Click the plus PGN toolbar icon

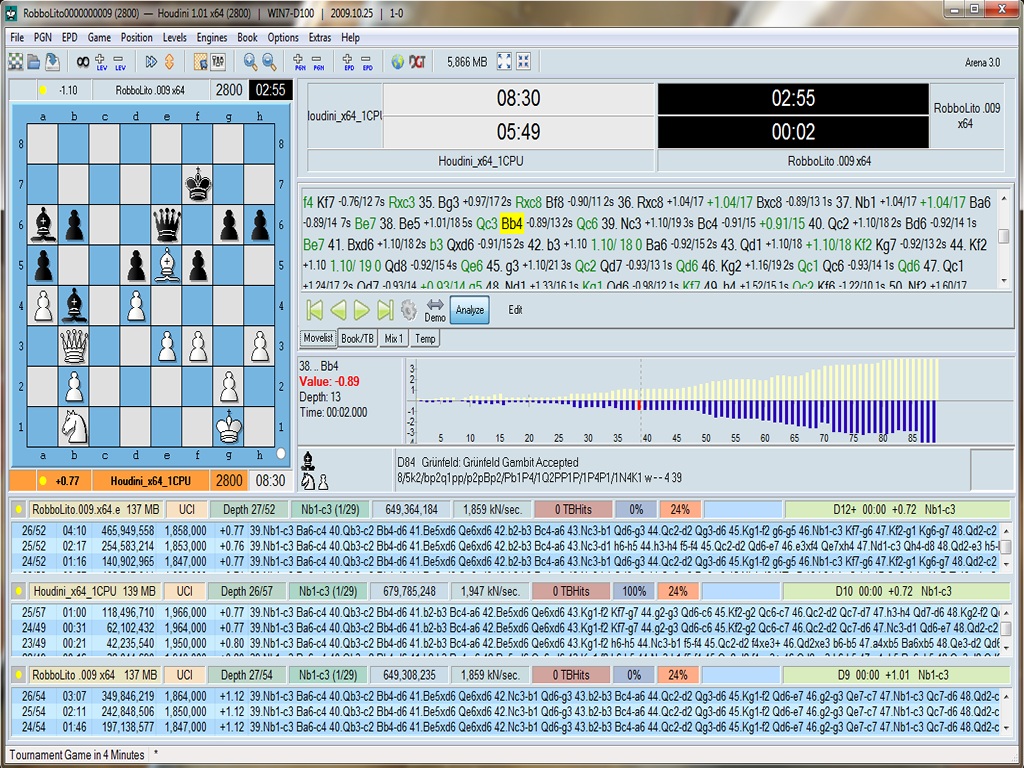click(x=300, y=61)
